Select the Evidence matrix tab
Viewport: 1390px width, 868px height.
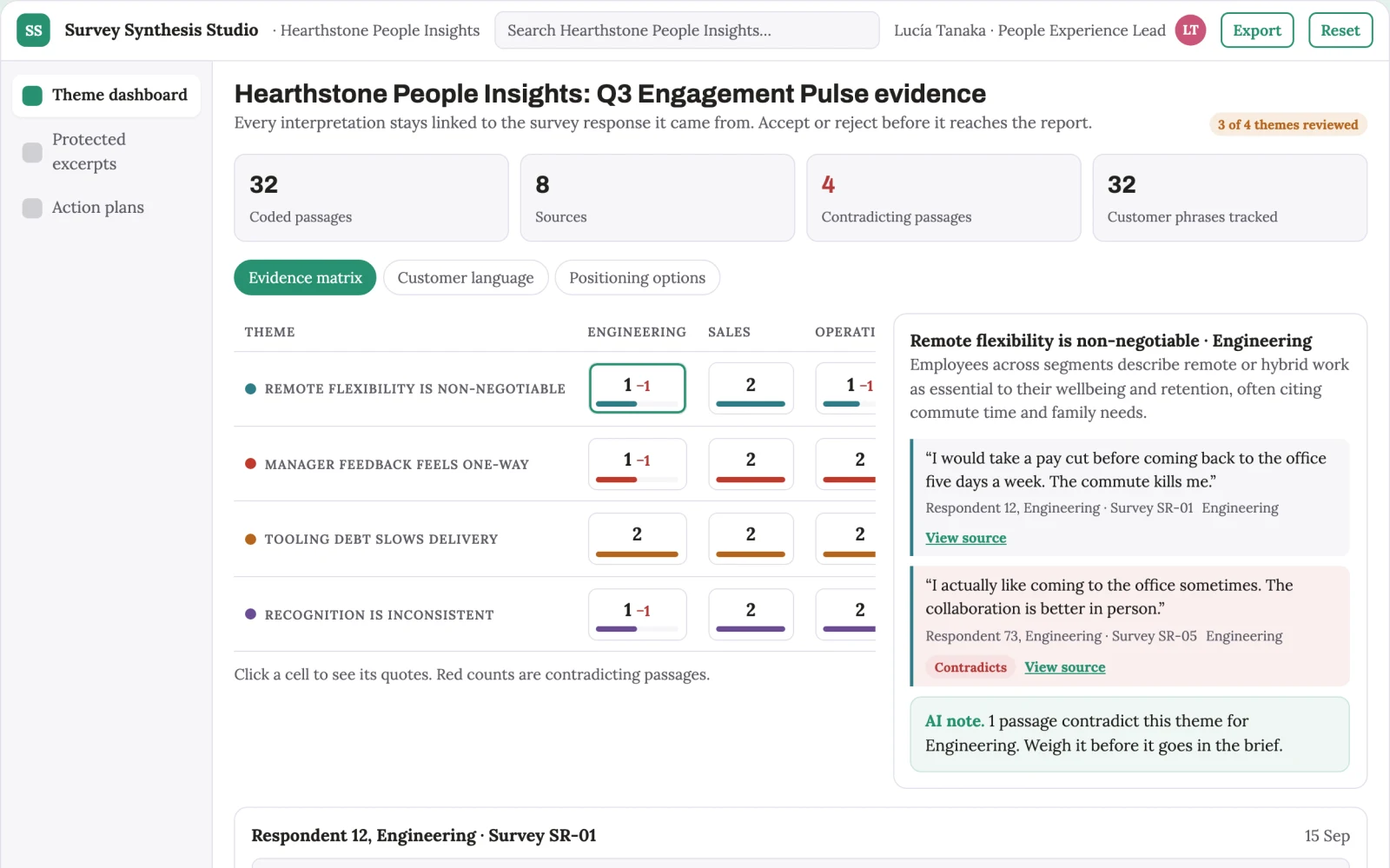(305, 278)
